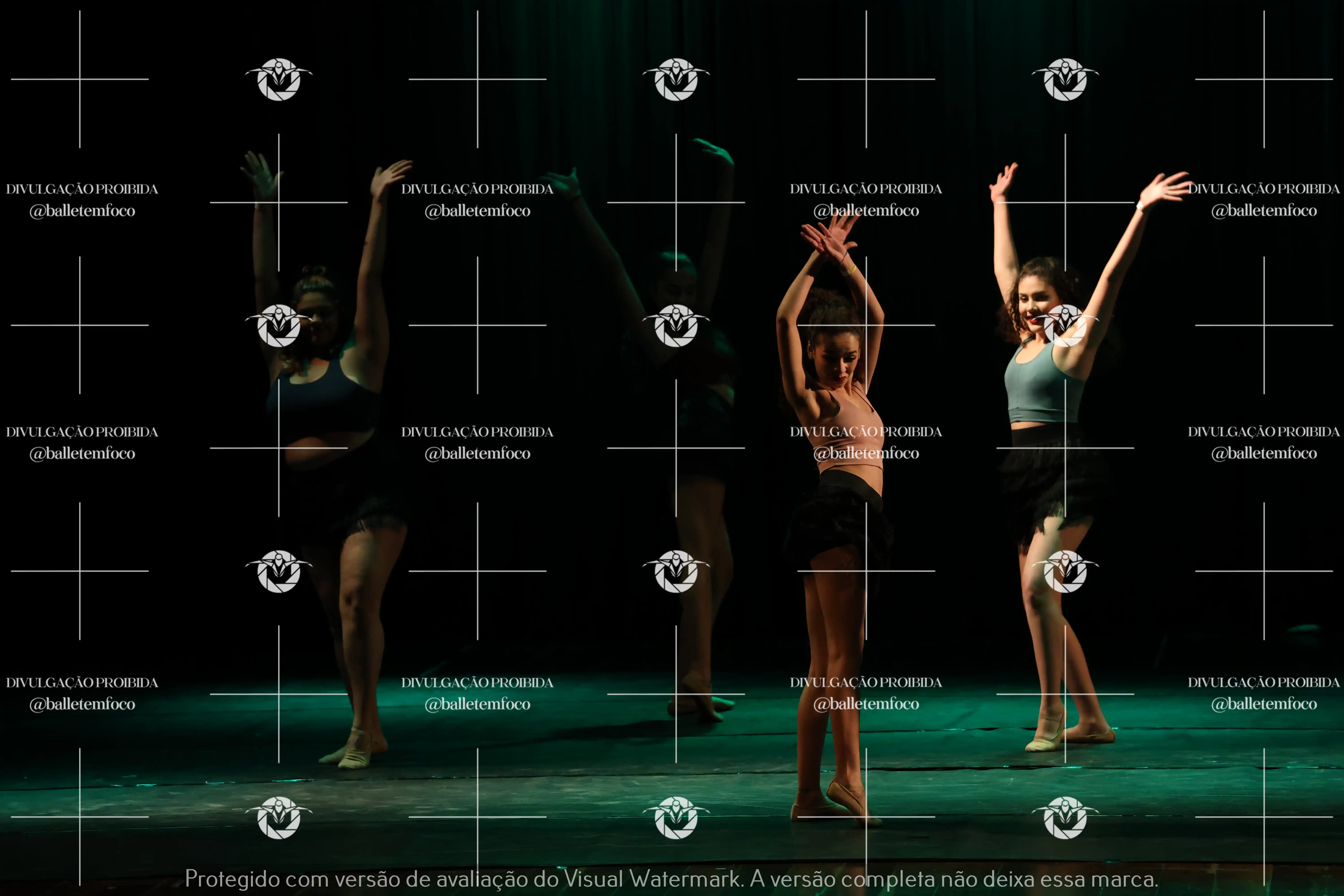Click the bottom-left watermark logo on the stage floor

point(279,817)
